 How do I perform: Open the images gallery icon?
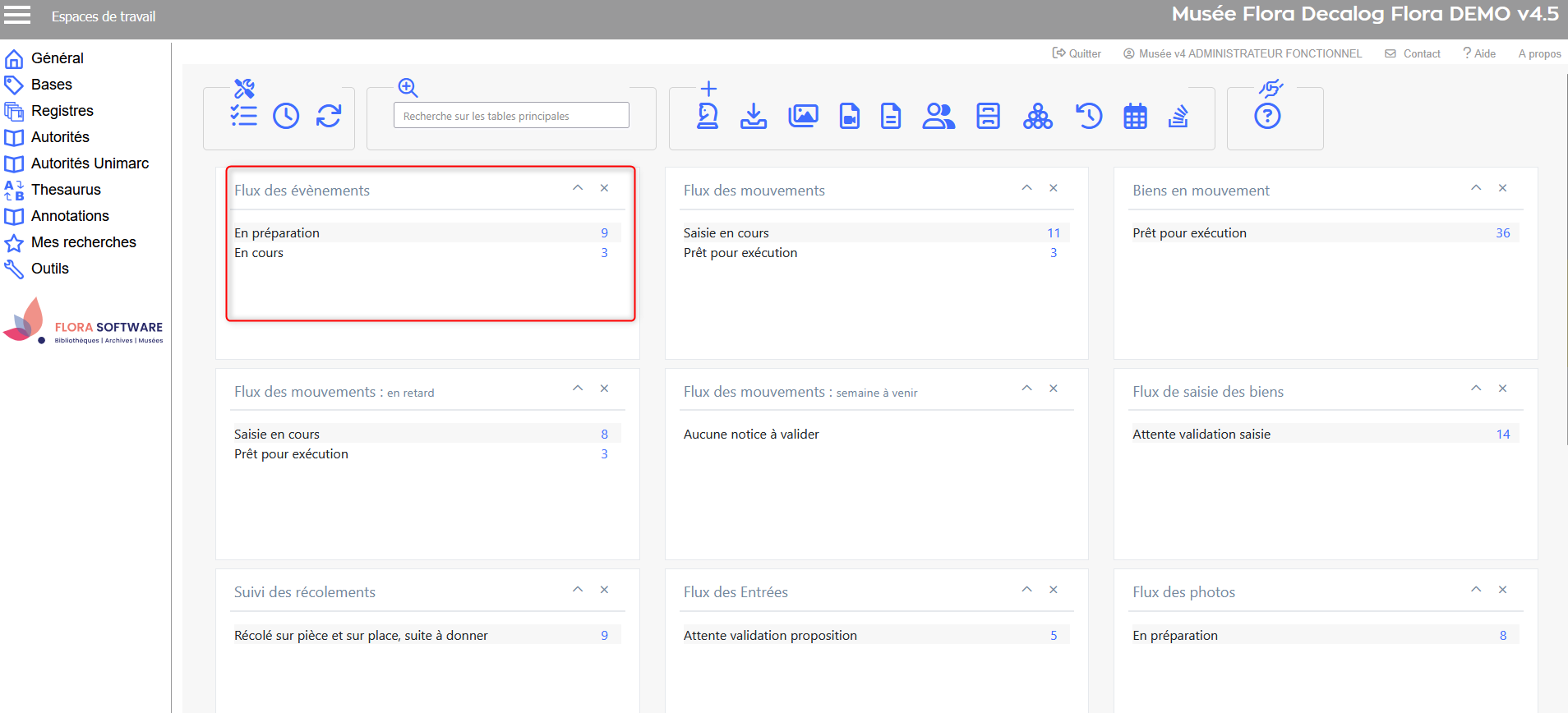pyautogui.click(x=803, y=116)
